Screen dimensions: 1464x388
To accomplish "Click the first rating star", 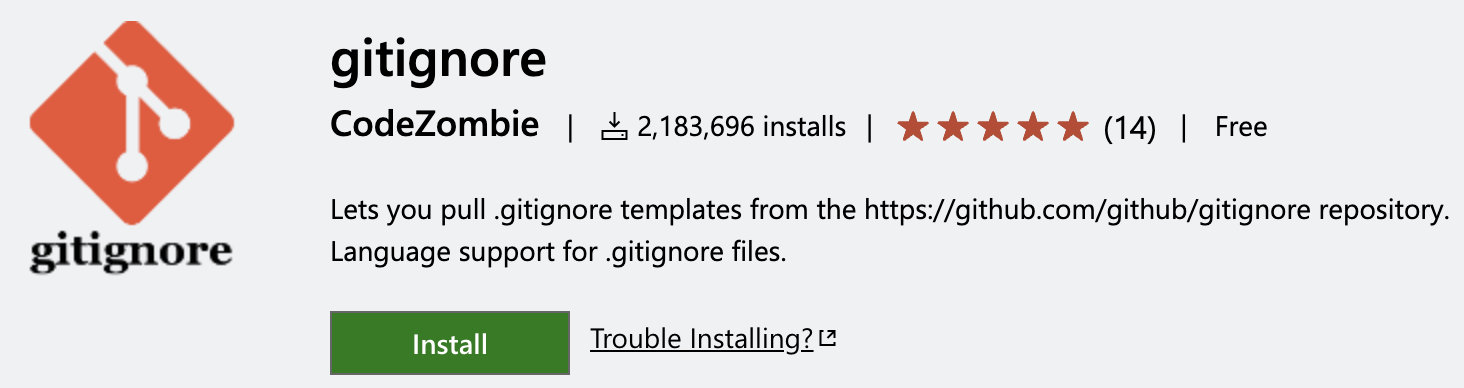I will point(910,127).
